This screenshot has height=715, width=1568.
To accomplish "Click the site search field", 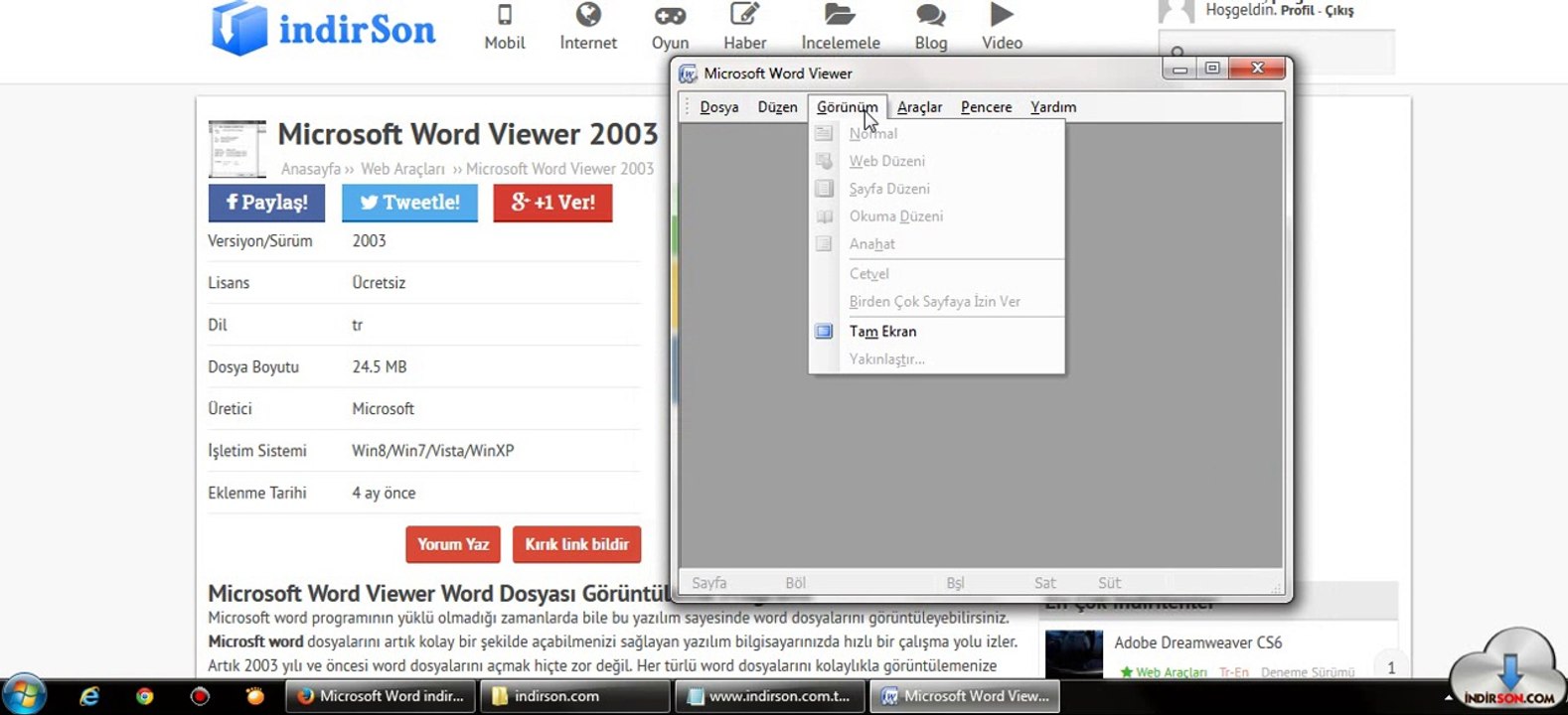I will (1277, 53).
